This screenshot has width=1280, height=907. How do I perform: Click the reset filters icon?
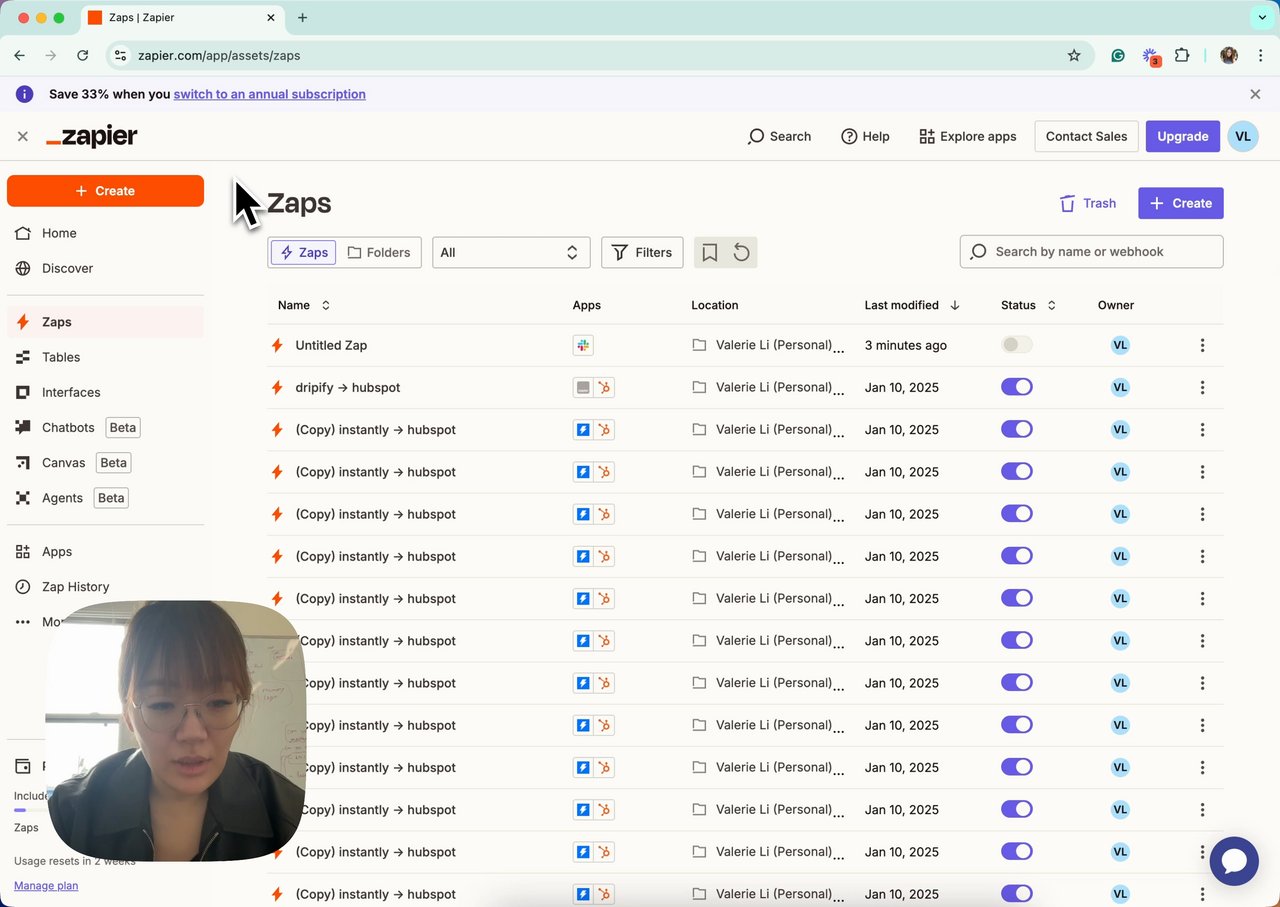741,253
